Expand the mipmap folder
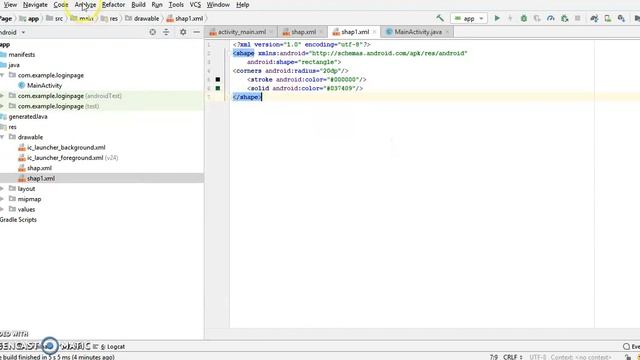The width and height of the screenshot is (640, 360). (x=2, y=199)
